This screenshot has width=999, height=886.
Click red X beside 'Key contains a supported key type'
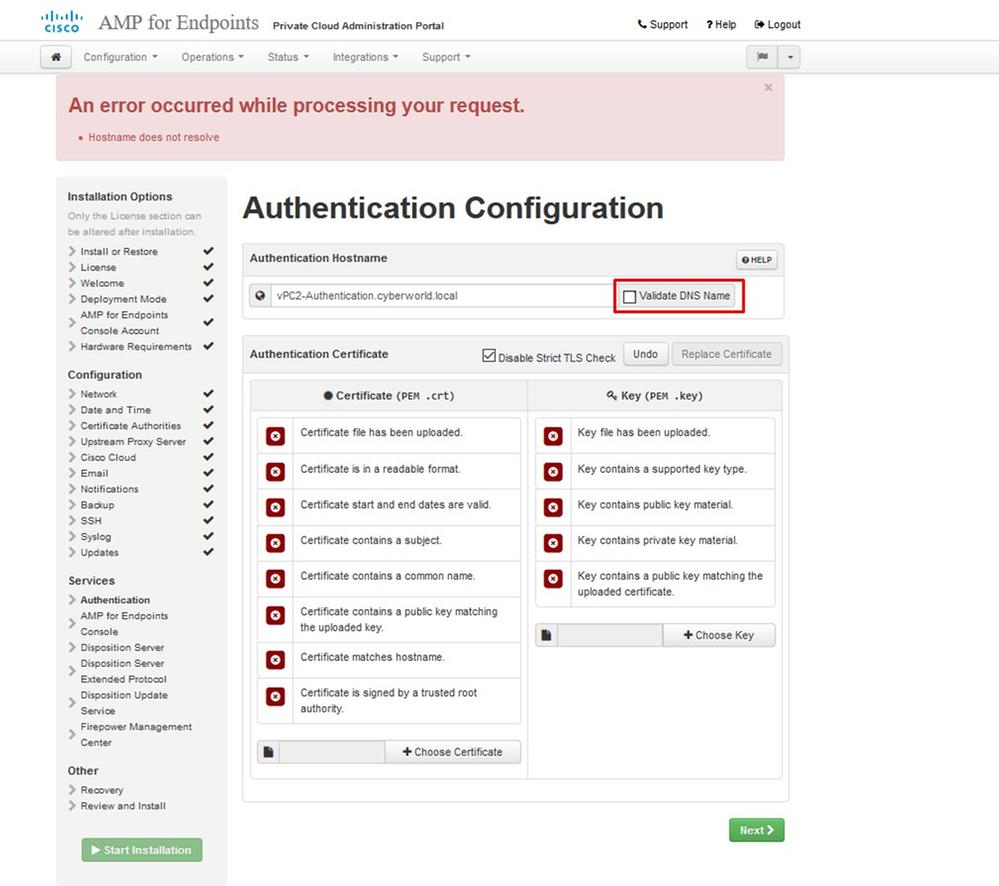(x=553, y=472)
